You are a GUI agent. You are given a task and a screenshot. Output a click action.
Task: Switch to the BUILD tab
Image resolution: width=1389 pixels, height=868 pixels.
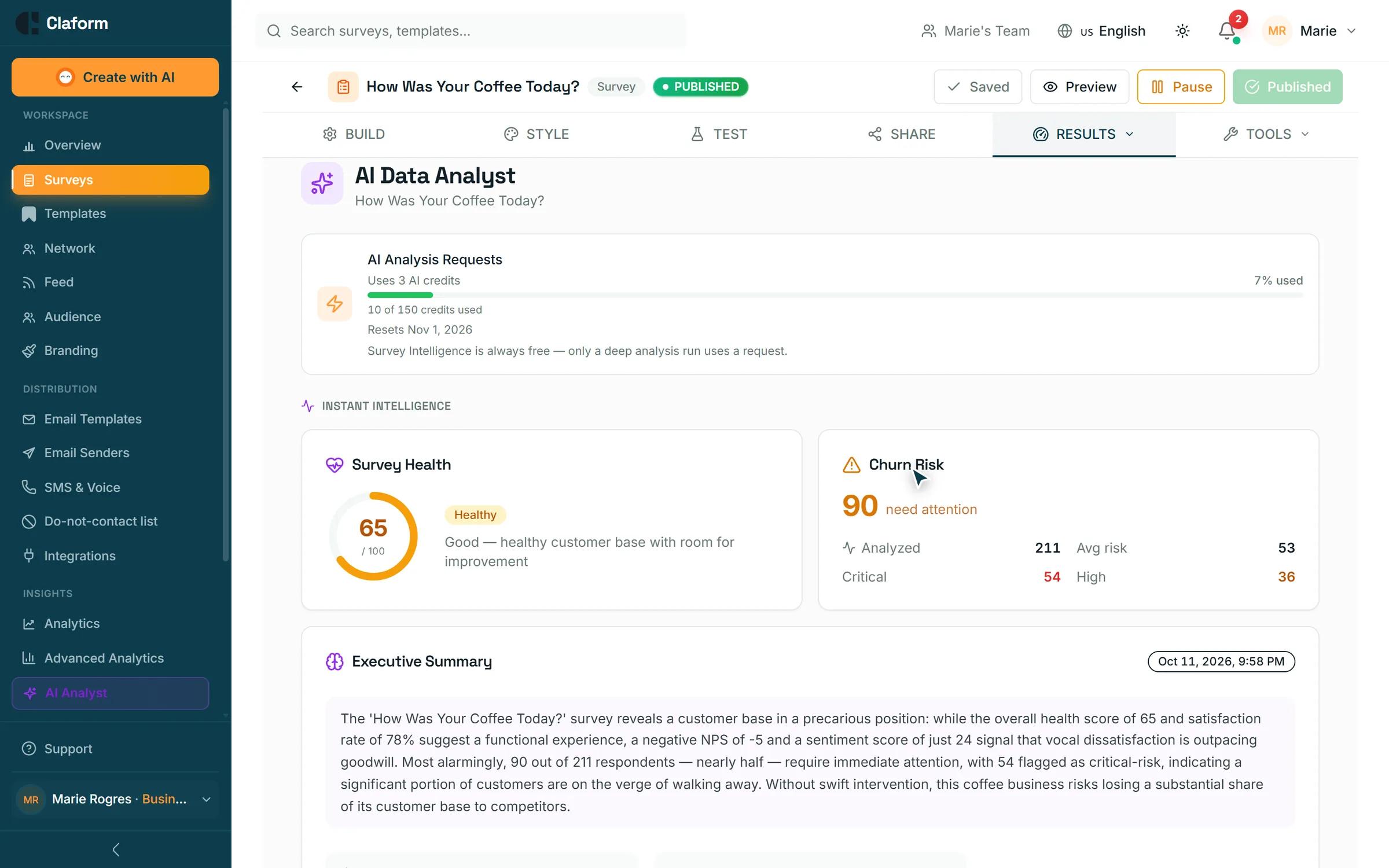pos(354,134)
